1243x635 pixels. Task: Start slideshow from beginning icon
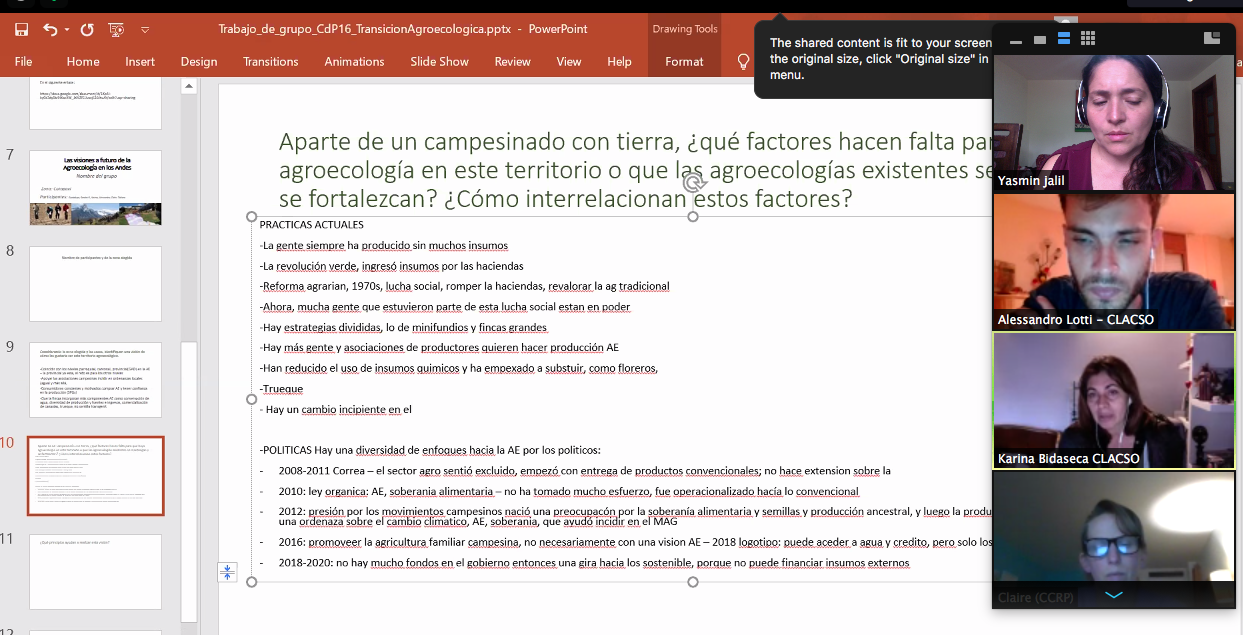(117, 29)
